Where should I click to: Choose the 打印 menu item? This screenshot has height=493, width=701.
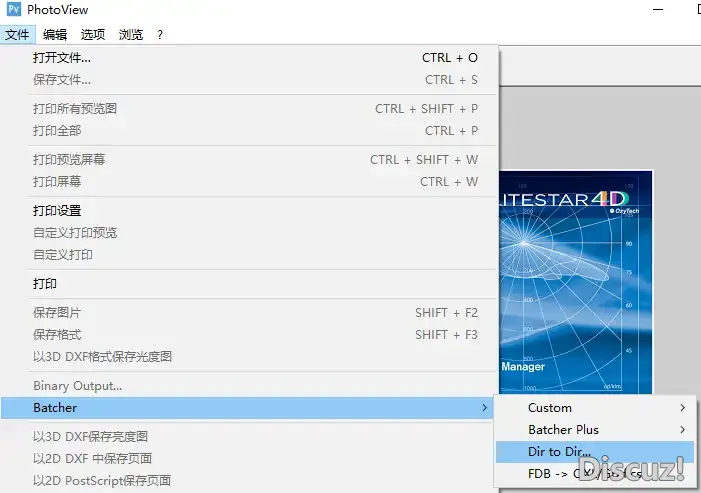[x=255, y=284]
